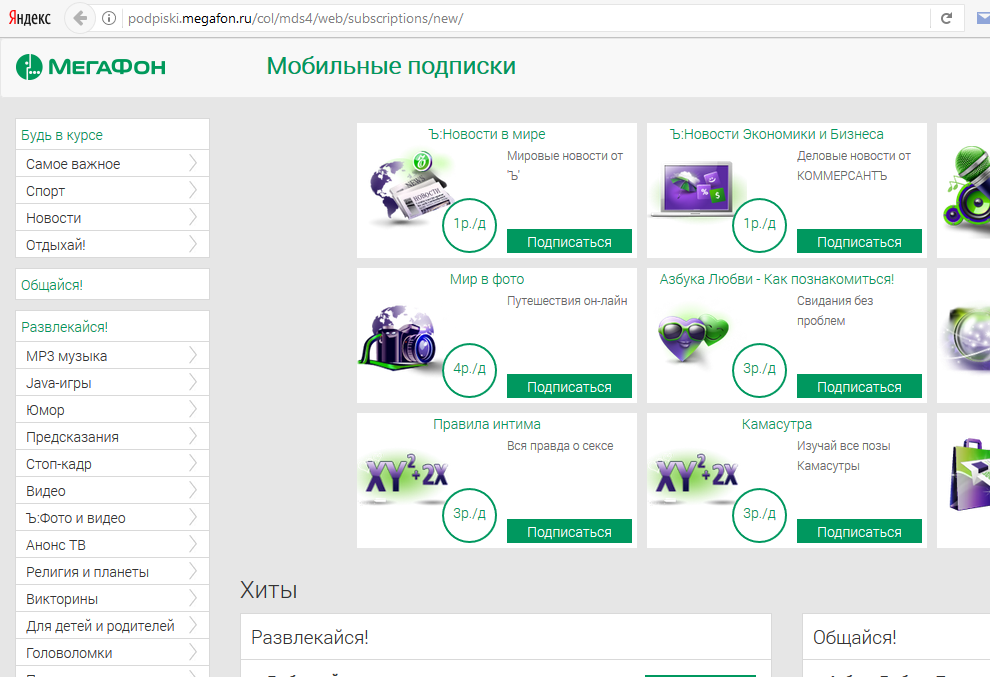Expand the Самое важное category chevron
This screenshot has height=677, width=990.
click(192, 164)
